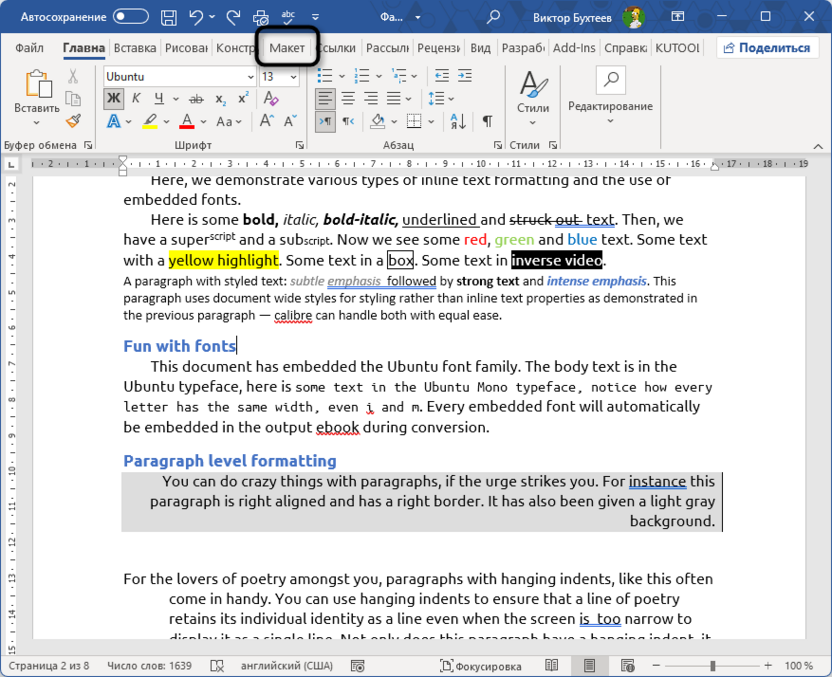This screenshot has height=677, width=832.
Task: Toggle bold formatting with the Ж icon
Action: pyautogui.click(x=111, y=96)
